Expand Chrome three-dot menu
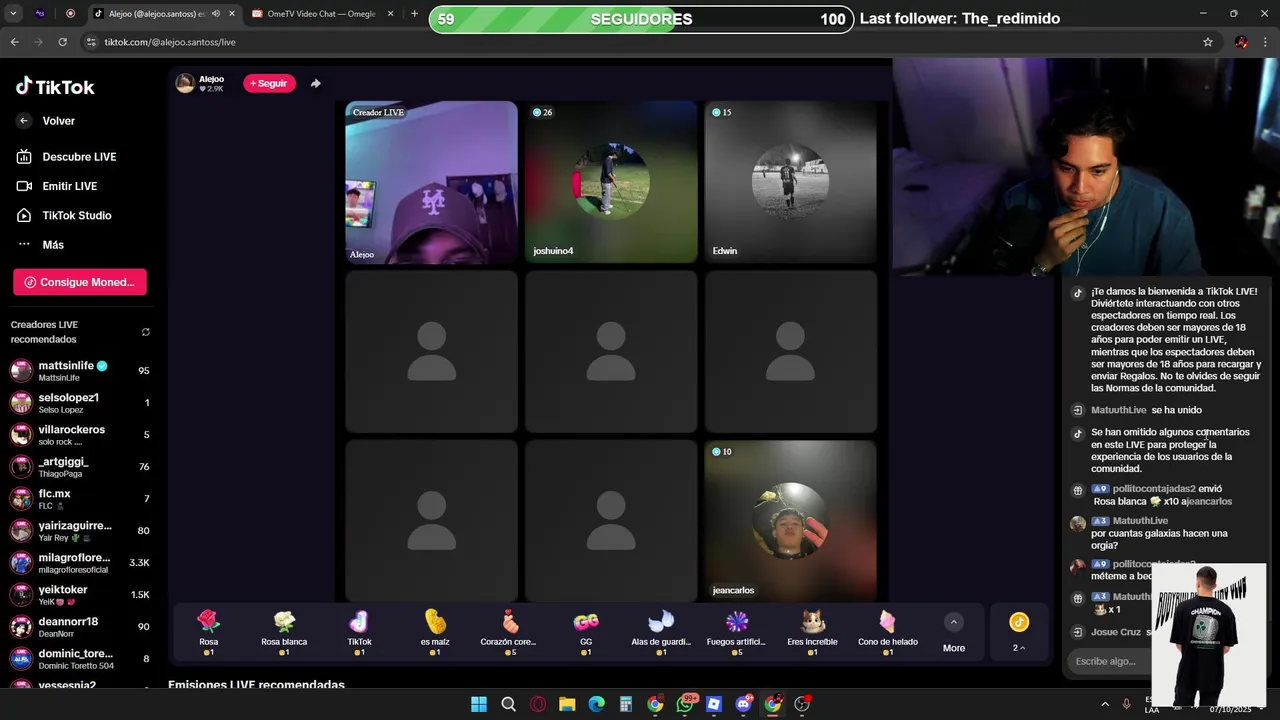1280x720 pixels. point(1267,42)
